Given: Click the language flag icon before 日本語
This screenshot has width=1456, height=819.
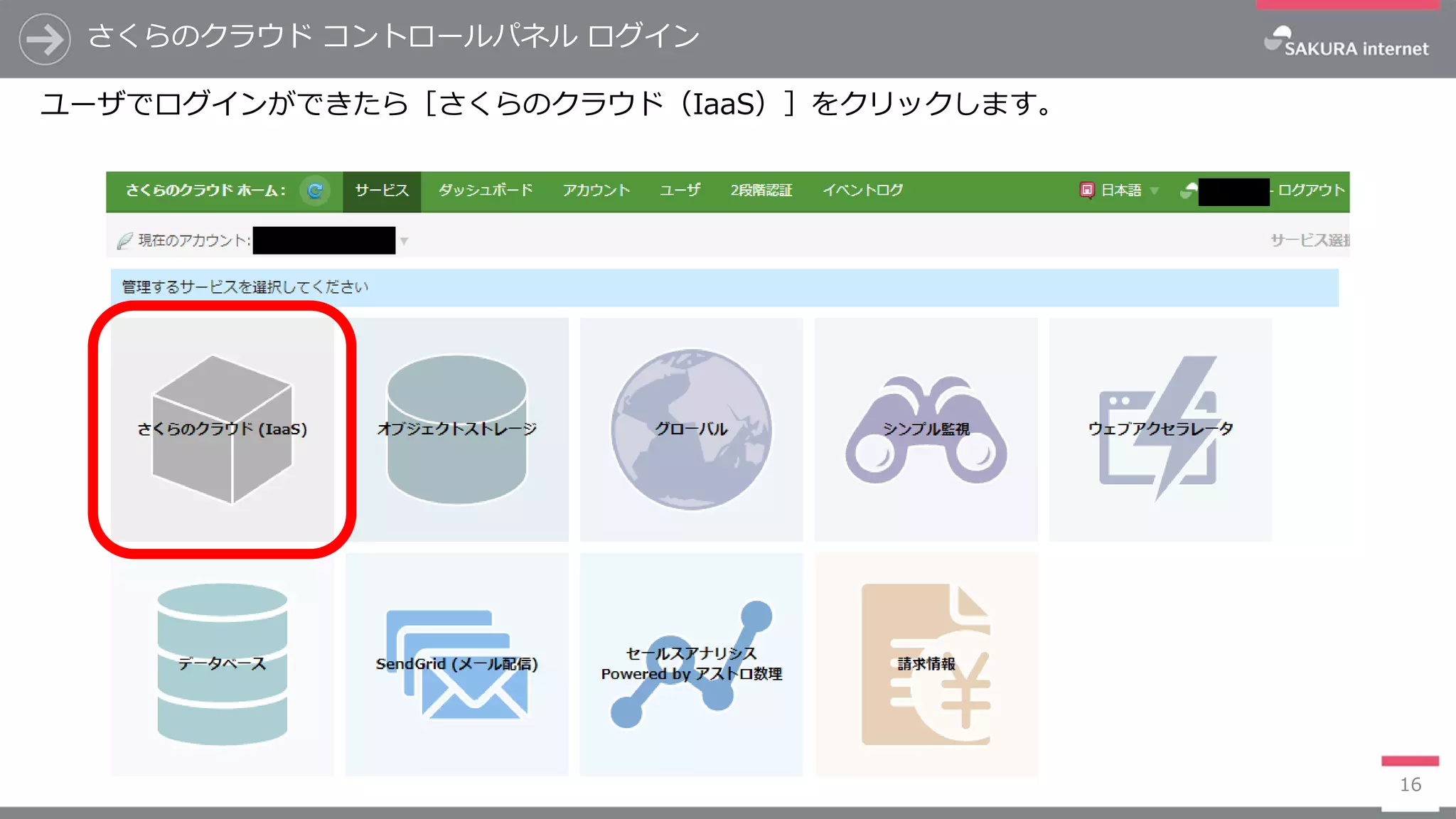Looking at the screenshot, I should click(1087, 191).
